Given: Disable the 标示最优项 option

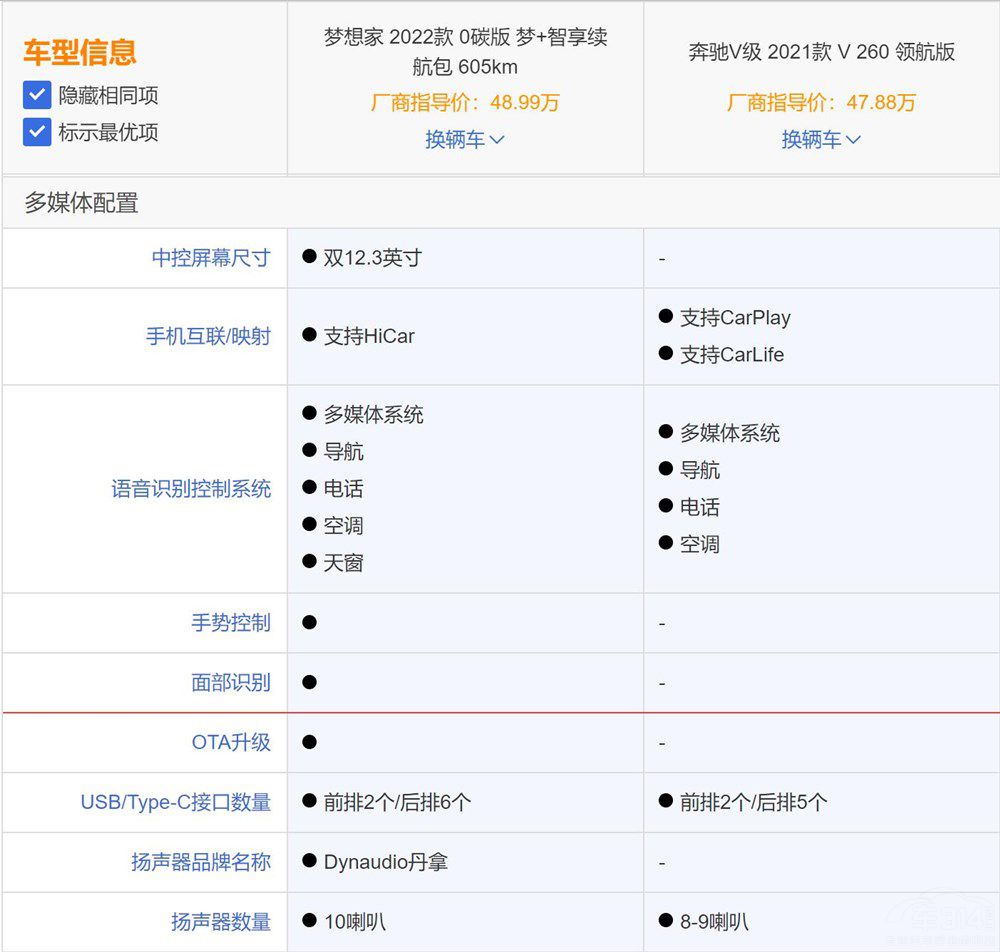Looking at the screenshot, I should click(x=36, y=132).
